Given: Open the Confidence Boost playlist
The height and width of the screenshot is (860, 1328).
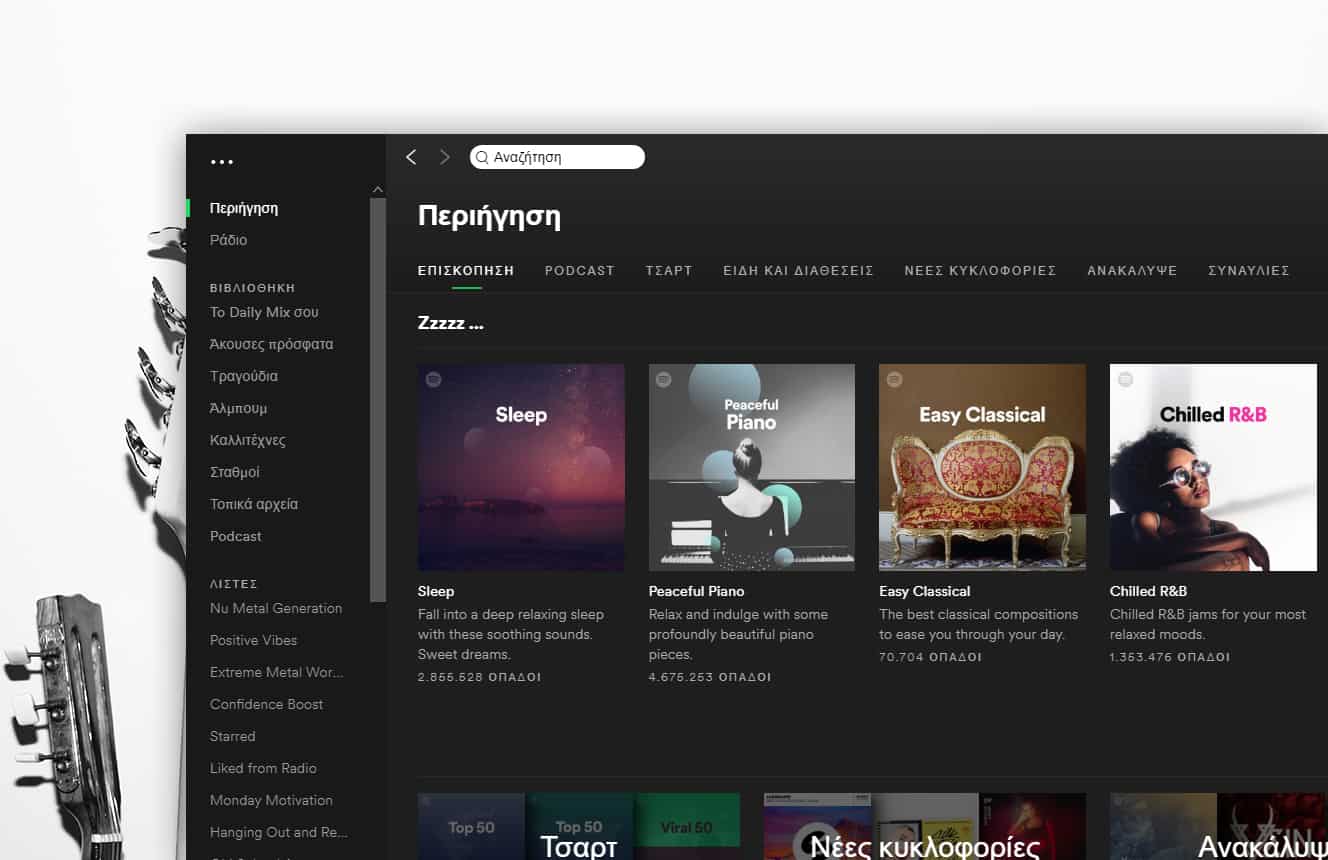Looking at the screenshot, I should click(x=266, y=704).
